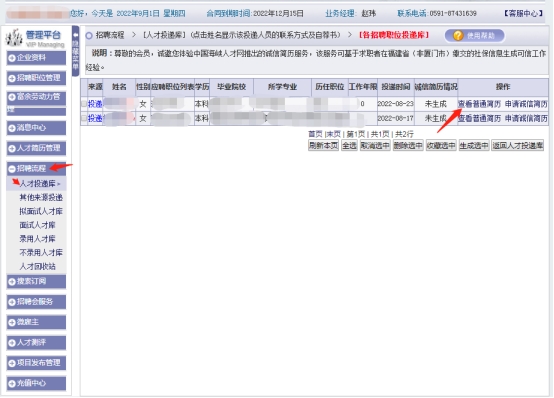This screenshot has height=398, width=554.
Task: Click the plus icon beside 充值中心
Action: (x=12, y=384)
